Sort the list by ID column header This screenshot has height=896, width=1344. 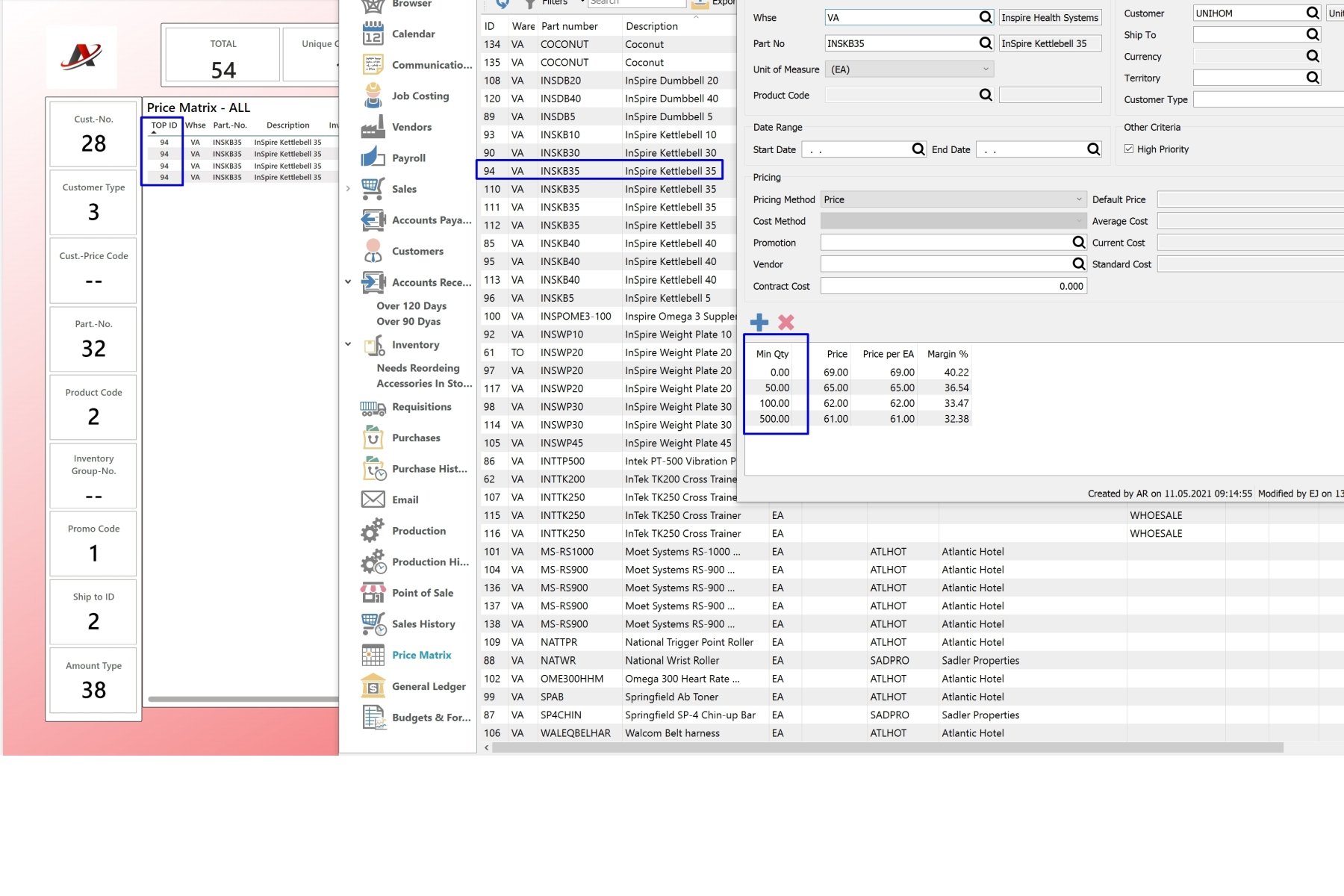[x=490, y=26]
